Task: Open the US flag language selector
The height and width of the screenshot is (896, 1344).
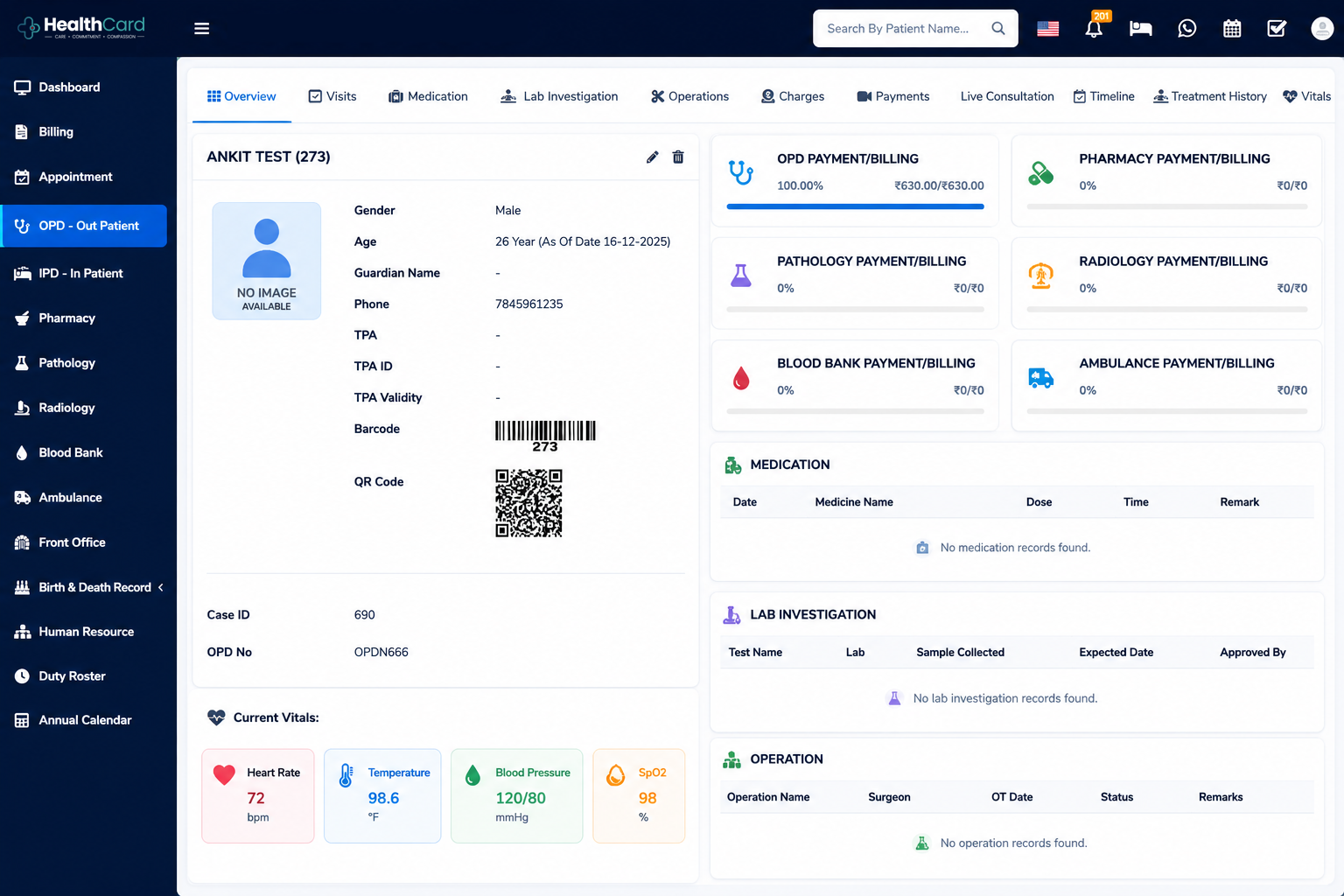Action: click(1048, 29)
